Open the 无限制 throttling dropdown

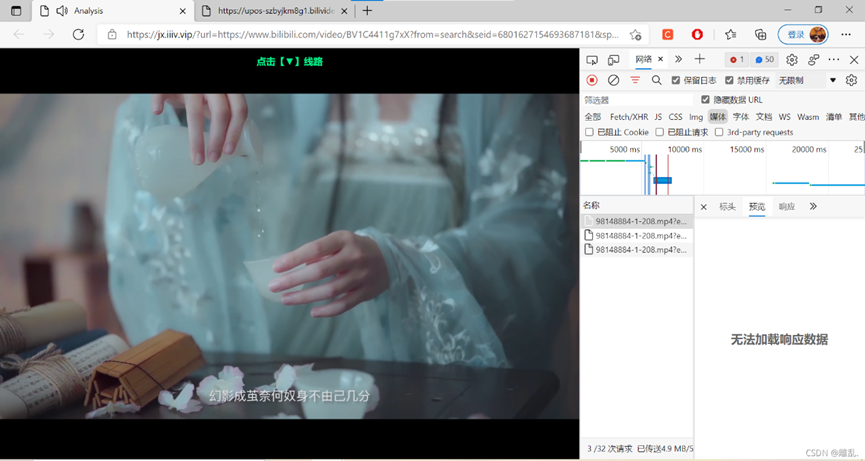(x=807, y=81)
